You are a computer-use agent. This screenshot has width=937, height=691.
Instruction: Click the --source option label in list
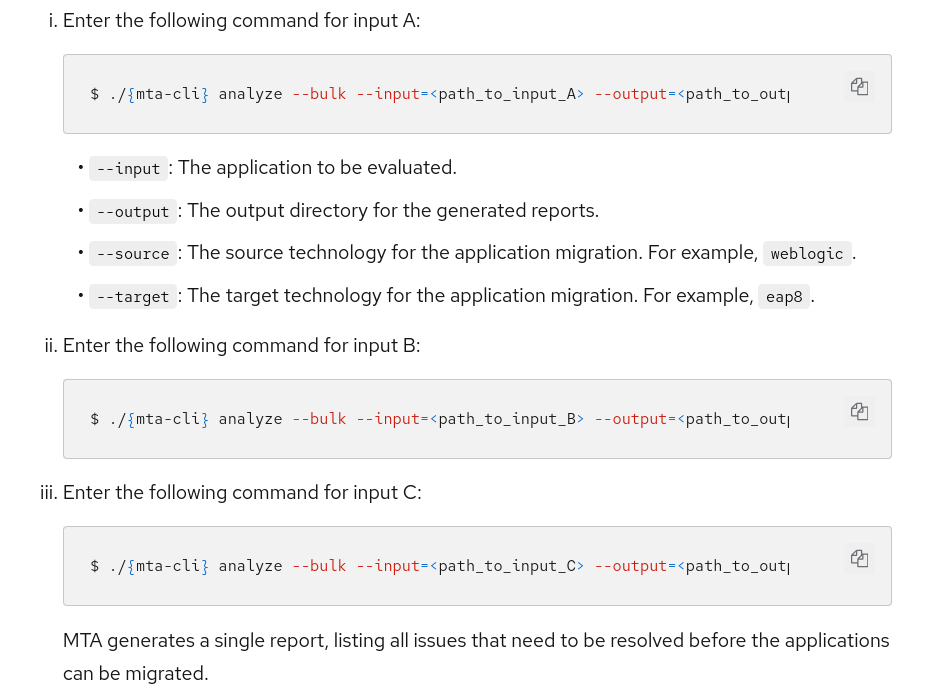click(x=133, y=254)
